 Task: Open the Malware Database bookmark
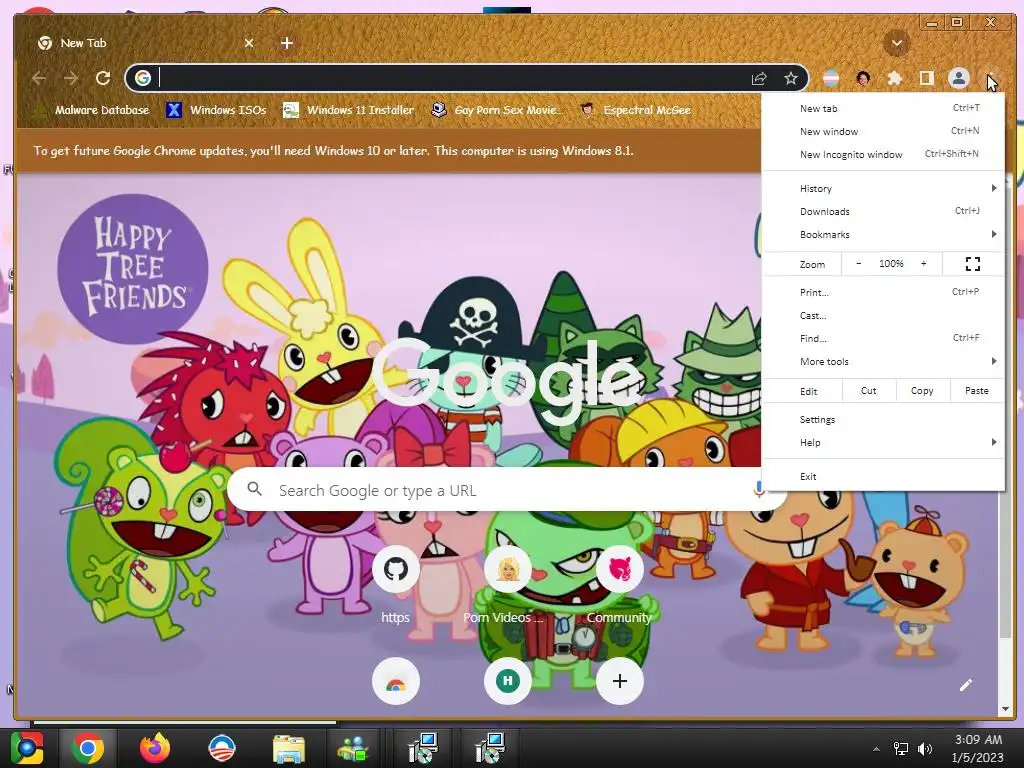[x=91, y=110]
